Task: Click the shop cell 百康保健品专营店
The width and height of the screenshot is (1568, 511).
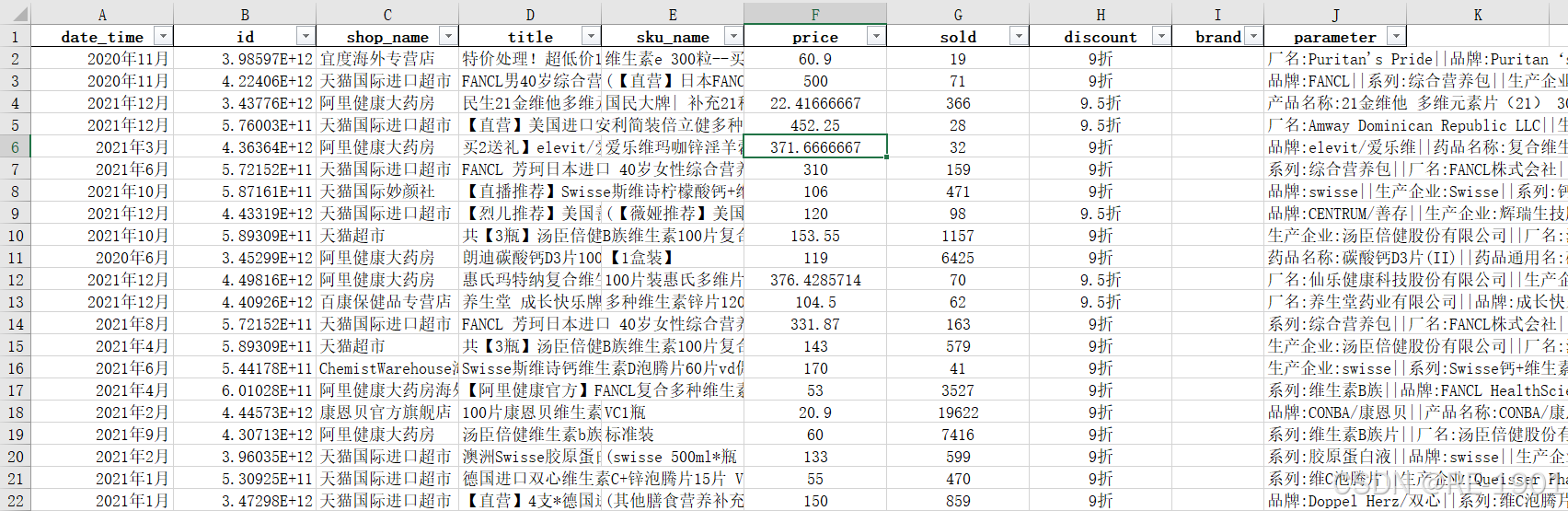Action: click(387, 302)
